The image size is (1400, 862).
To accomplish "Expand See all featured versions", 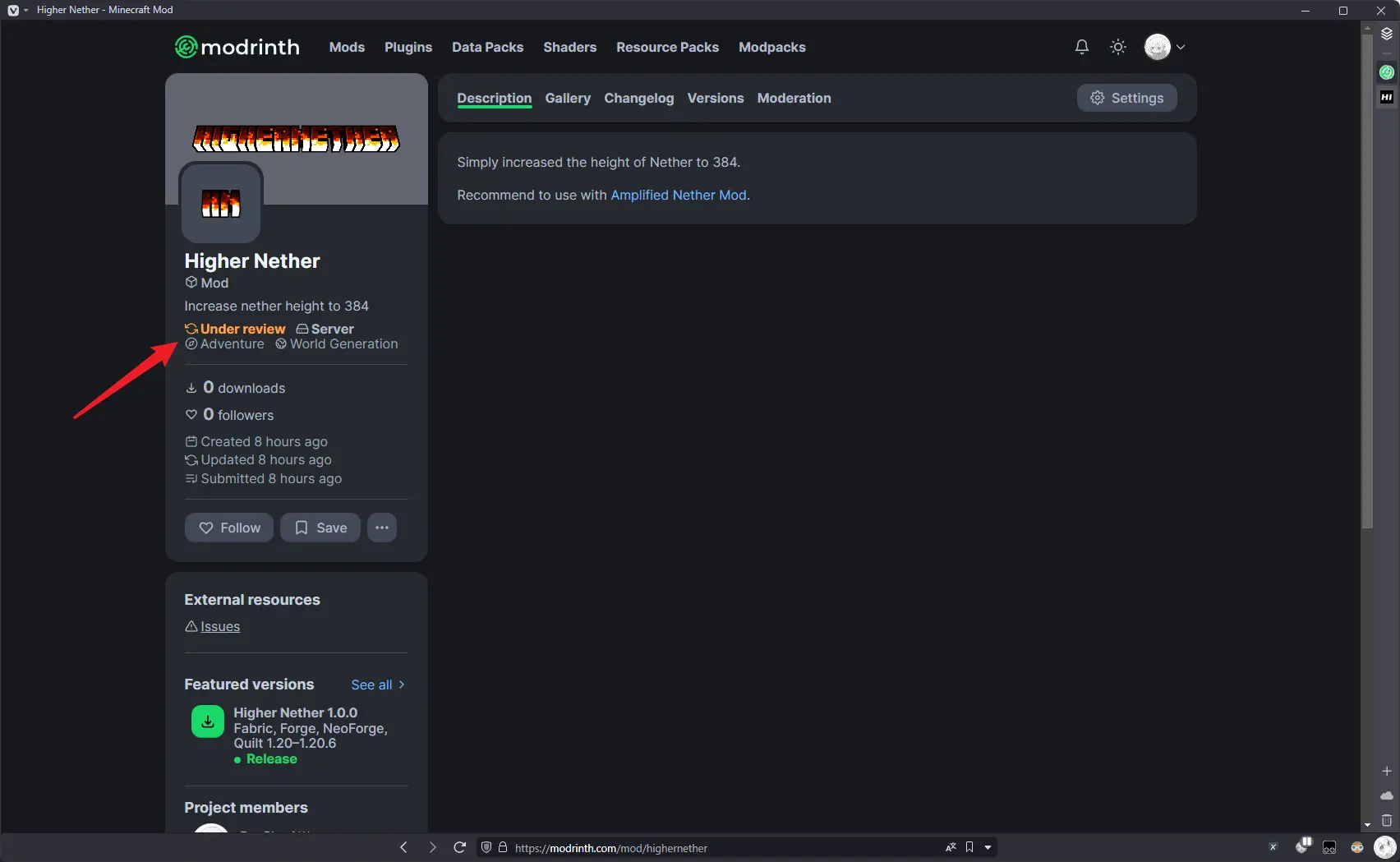I will click(378, 685).
